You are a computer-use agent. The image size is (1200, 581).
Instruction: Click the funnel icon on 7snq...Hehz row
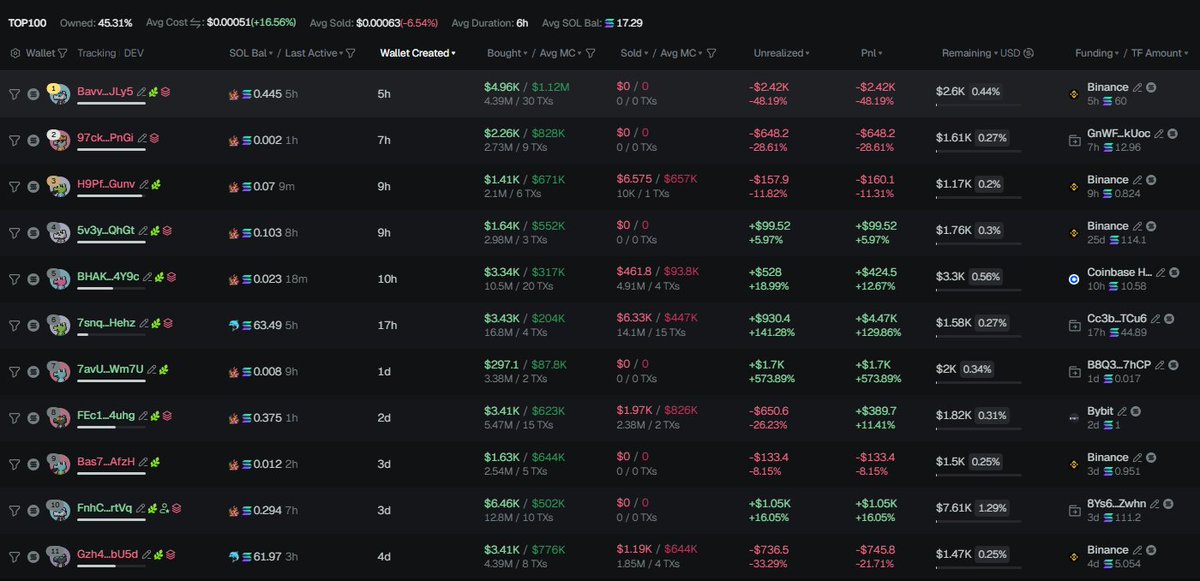pos(14,325)
